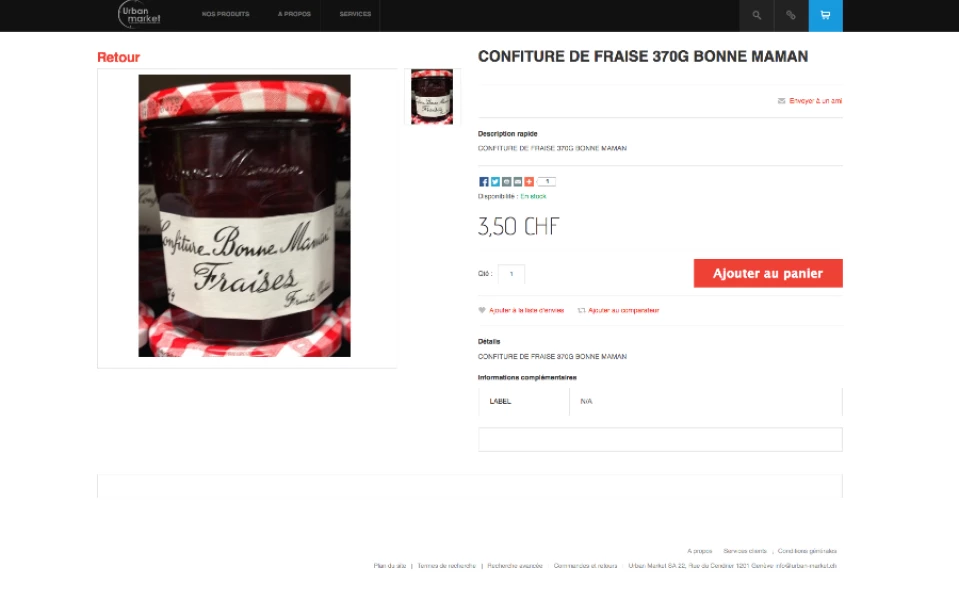Focus the quantity input field
The image size is (959, 600).
tap(511, 274)
